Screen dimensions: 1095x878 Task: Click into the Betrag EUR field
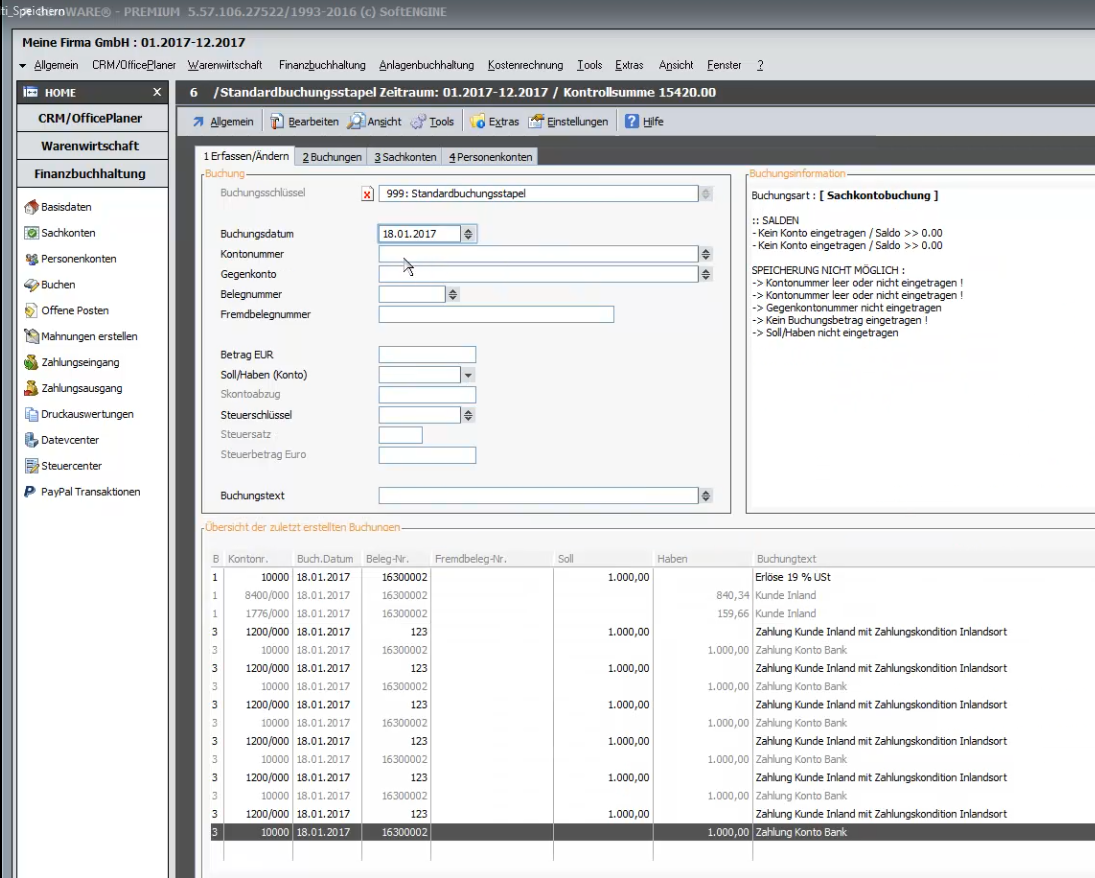point(427,355)
